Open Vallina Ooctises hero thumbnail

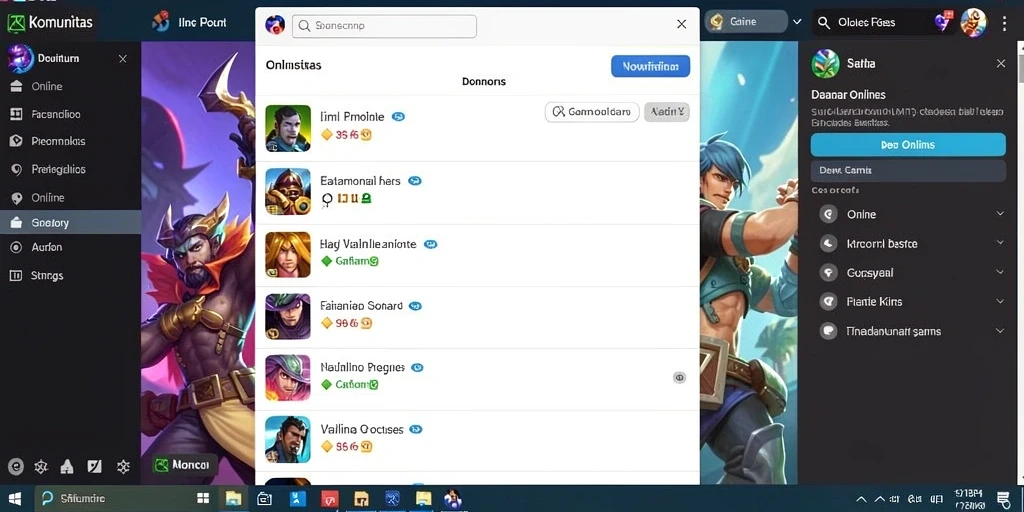pos(288,440)
